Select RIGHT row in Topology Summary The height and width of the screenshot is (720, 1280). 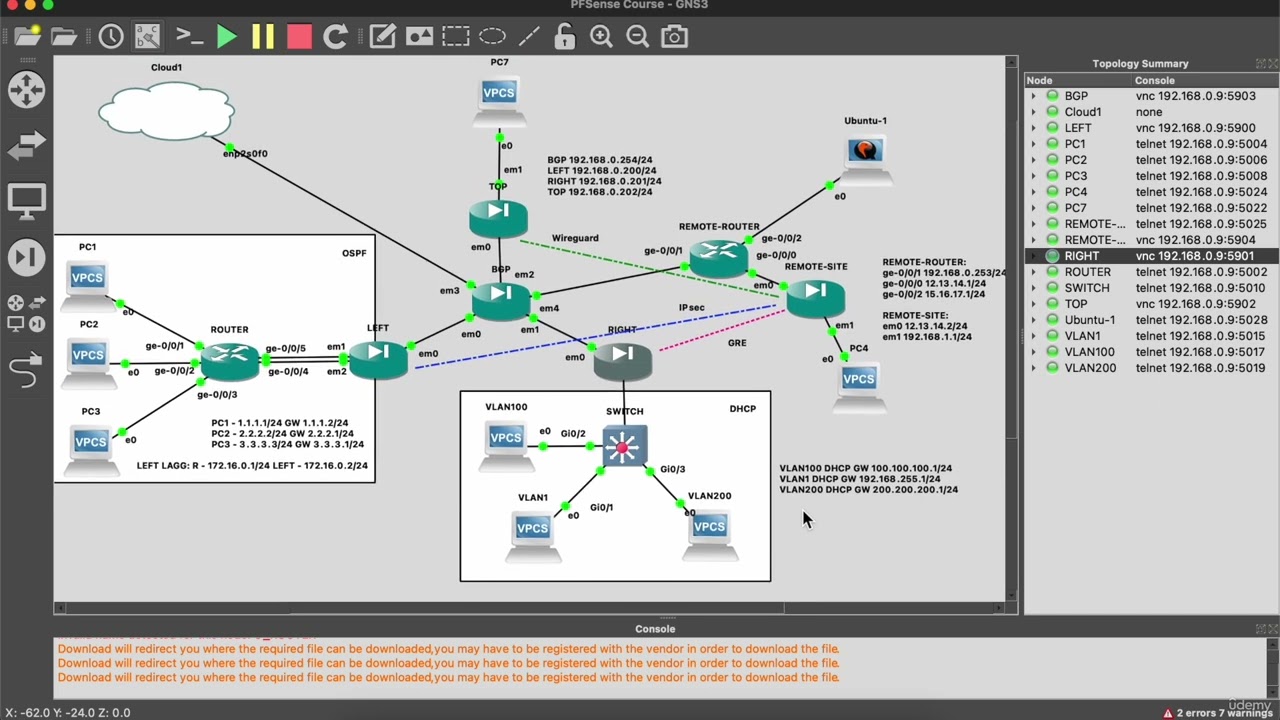[1151, 256]
